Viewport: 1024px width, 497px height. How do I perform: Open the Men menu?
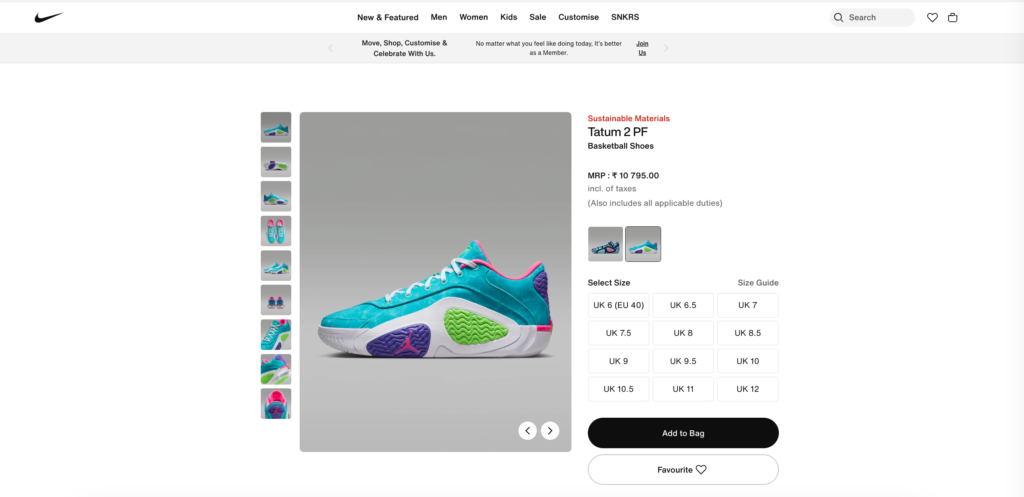point(439,17)
